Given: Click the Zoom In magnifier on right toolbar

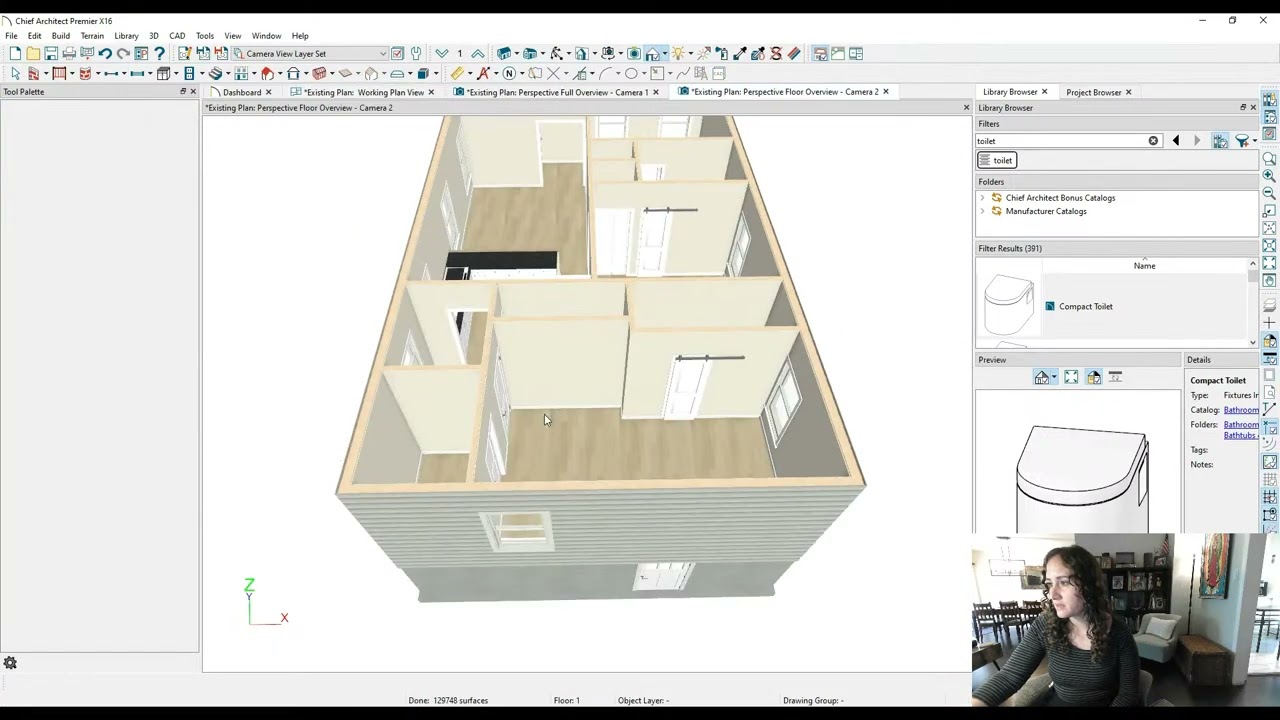Looking at the screenshot, I should (x=1269, y=175).
